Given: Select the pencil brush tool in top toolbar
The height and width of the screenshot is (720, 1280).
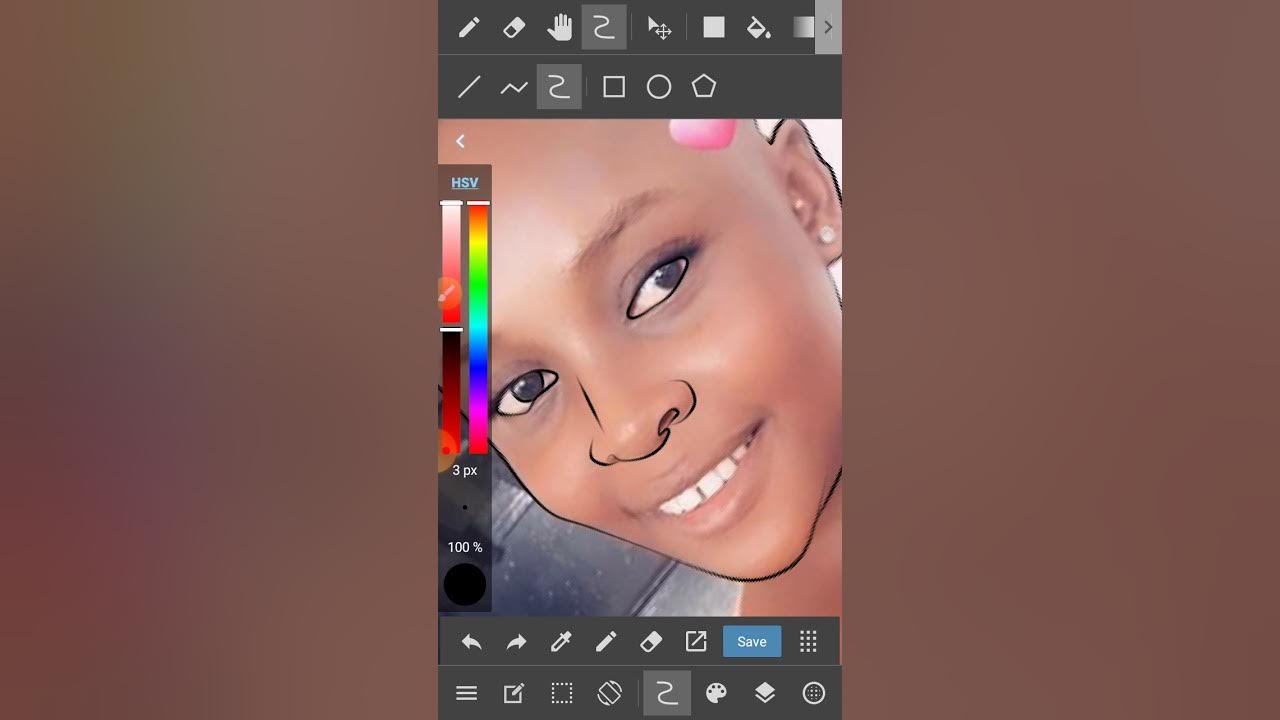Looking at the screenshot, I should click(x=469, y=28).
